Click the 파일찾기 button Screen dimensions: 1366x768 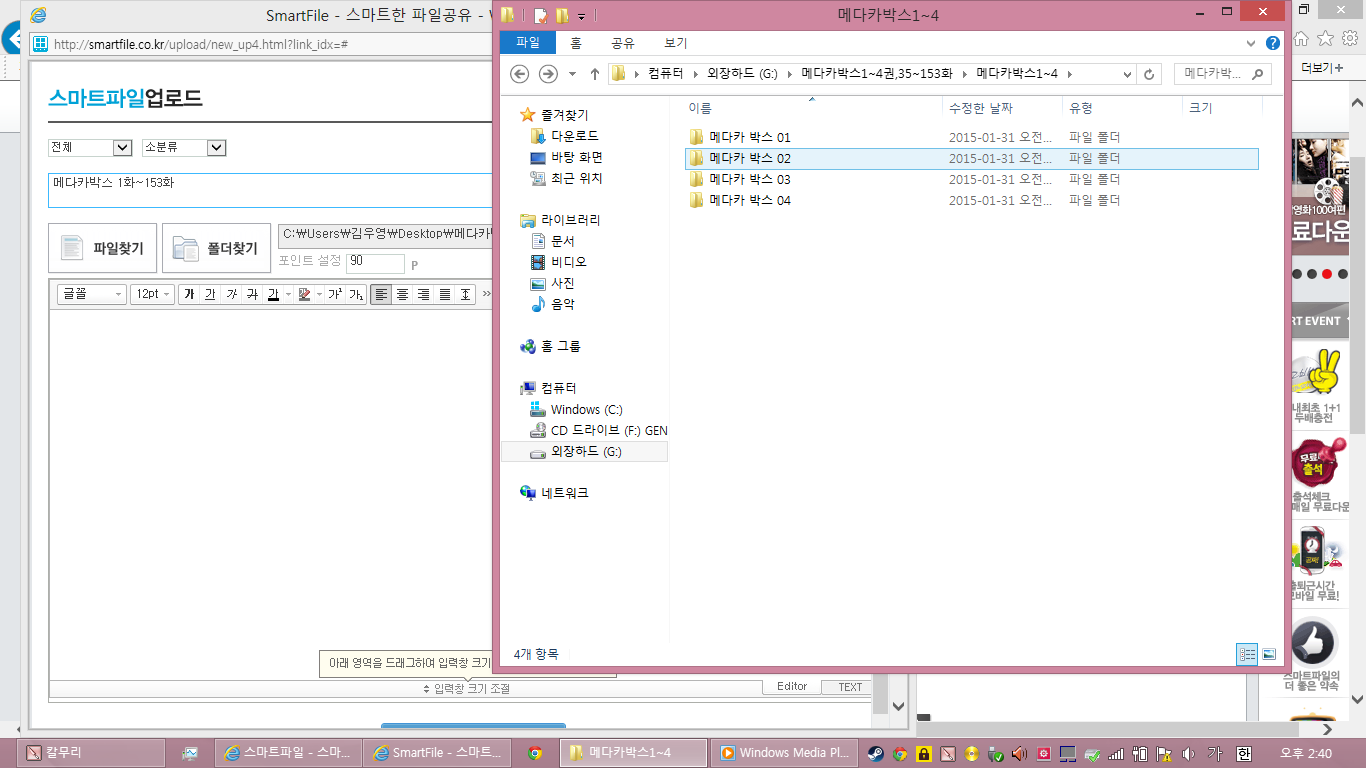click(102, 248)
